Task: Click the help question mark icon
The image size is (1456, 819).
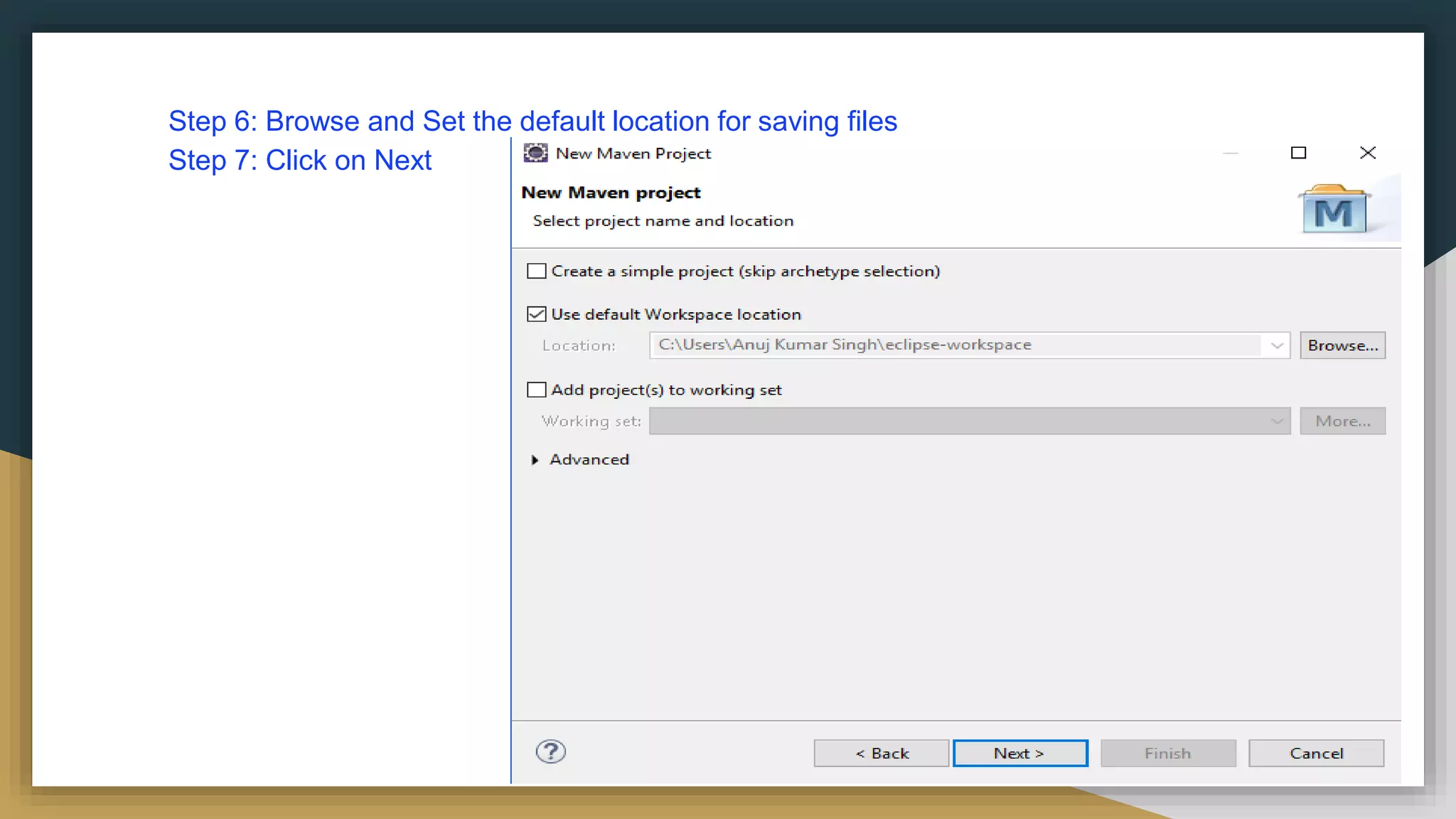Action: [x=550, y=751]
